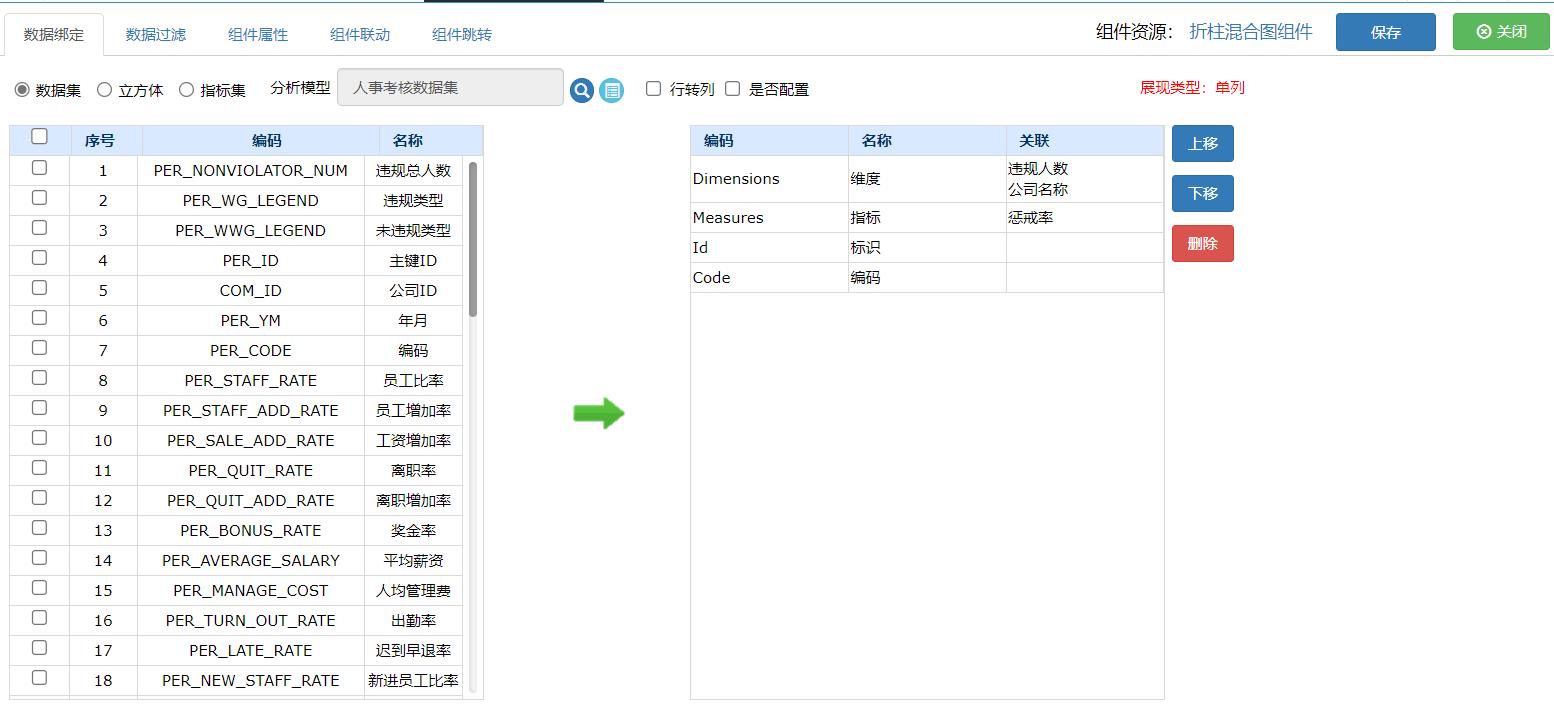Image resolution: width=1554 pixels, height=724 pixels.
Task: Click the 下移 move-down button
Action: [x=1202, y=193]
